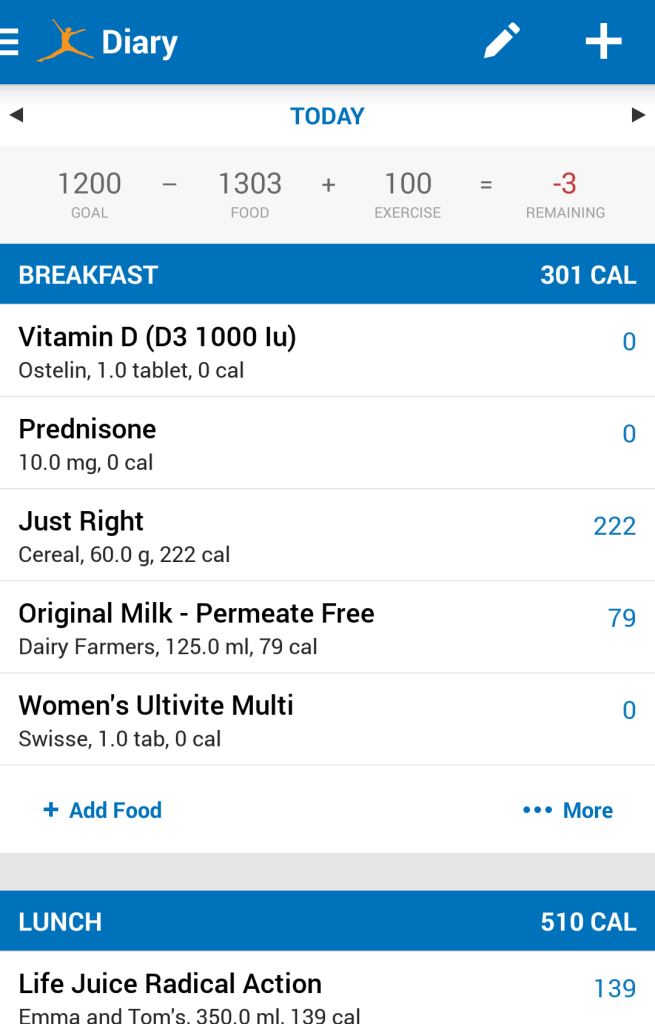Open the hamburger navigation menu
Image resolution: width=655 pixels, height=1024 pixels.
click(10, 42)
